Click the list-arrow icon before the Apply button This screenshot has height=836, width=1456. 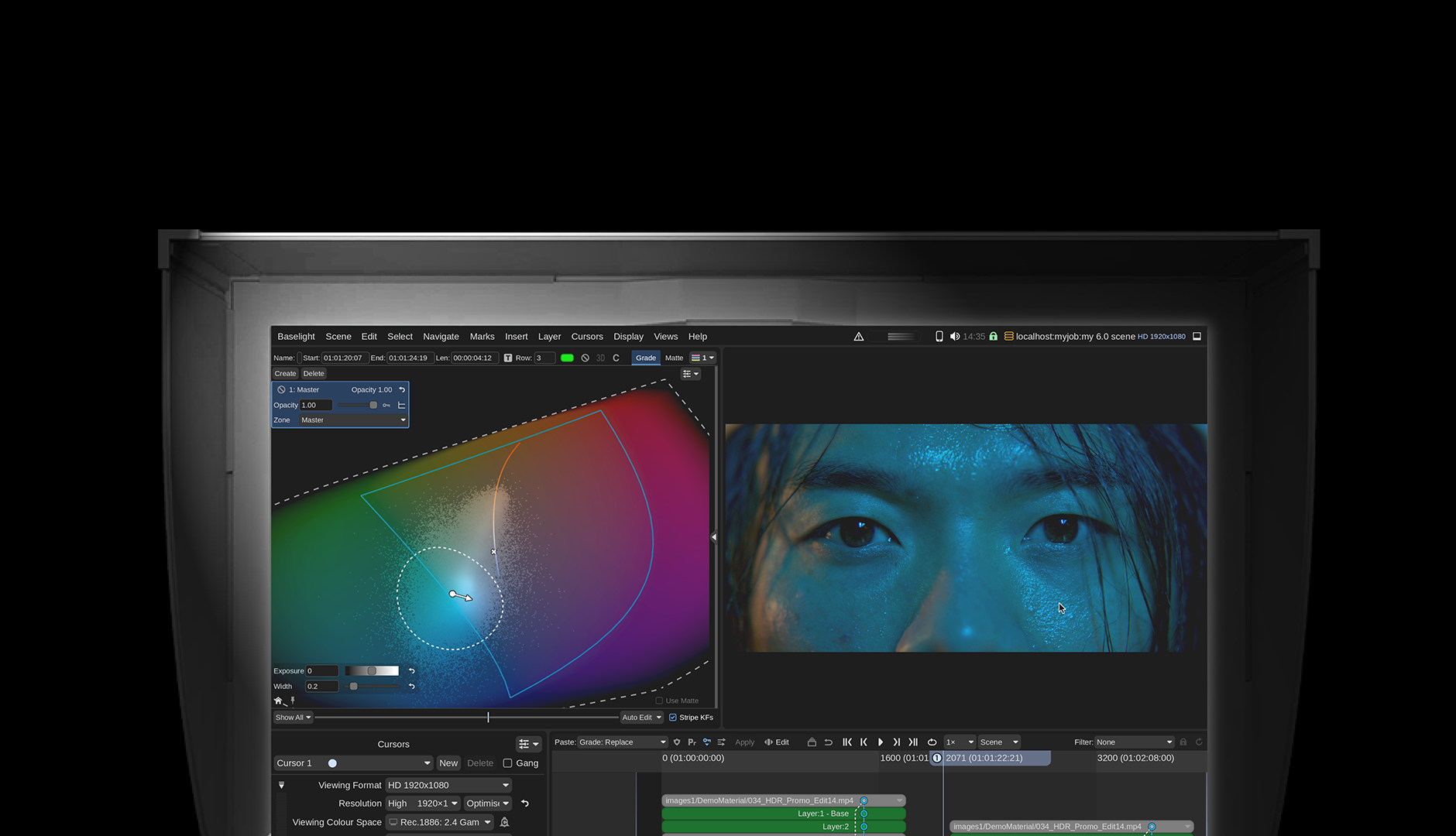coord(721,742)
